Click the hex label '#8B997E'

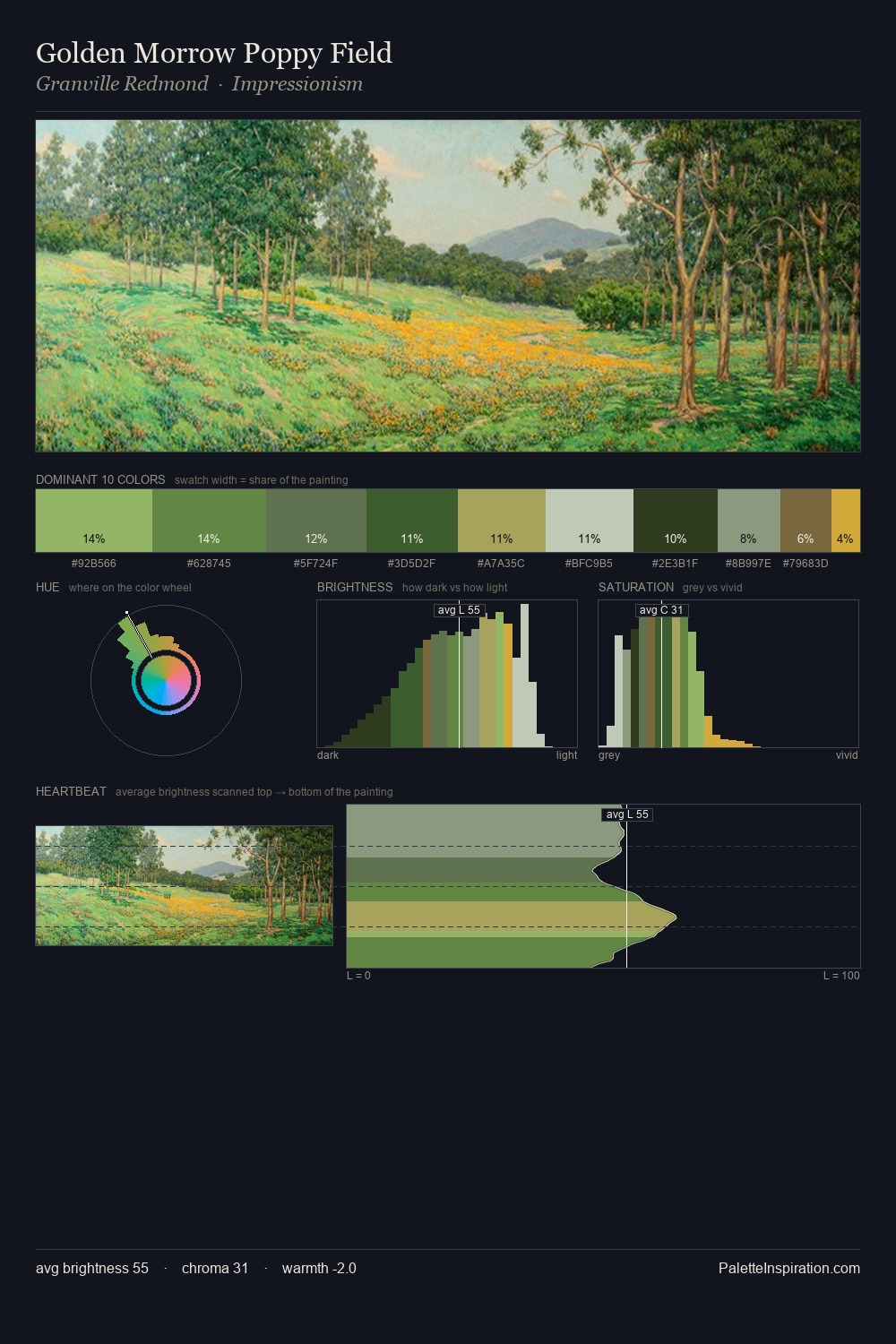[x=748, y=564]
